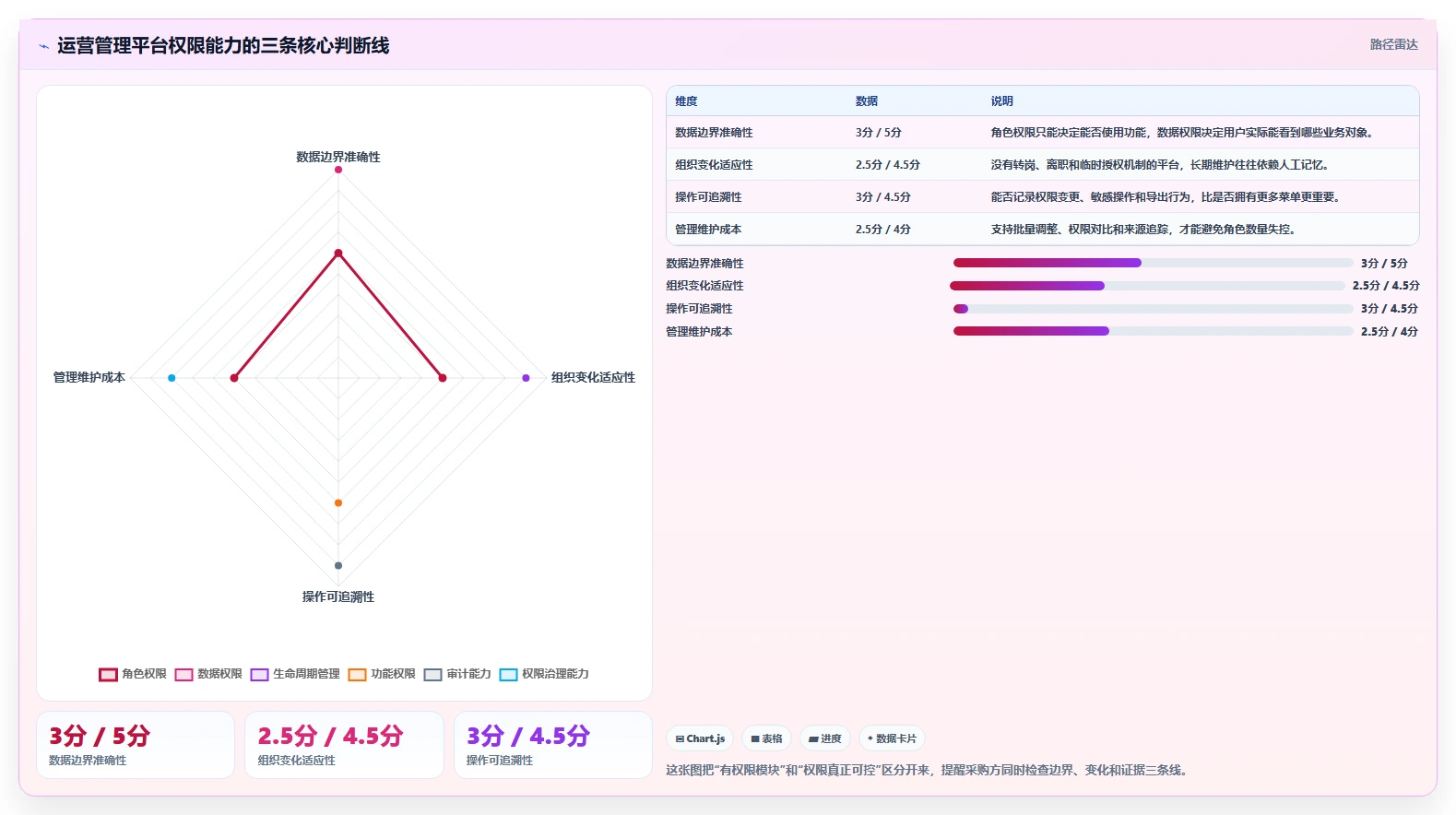
Task: Click the 数据边界准确性 progress bar
Action: pos(1153,263)
